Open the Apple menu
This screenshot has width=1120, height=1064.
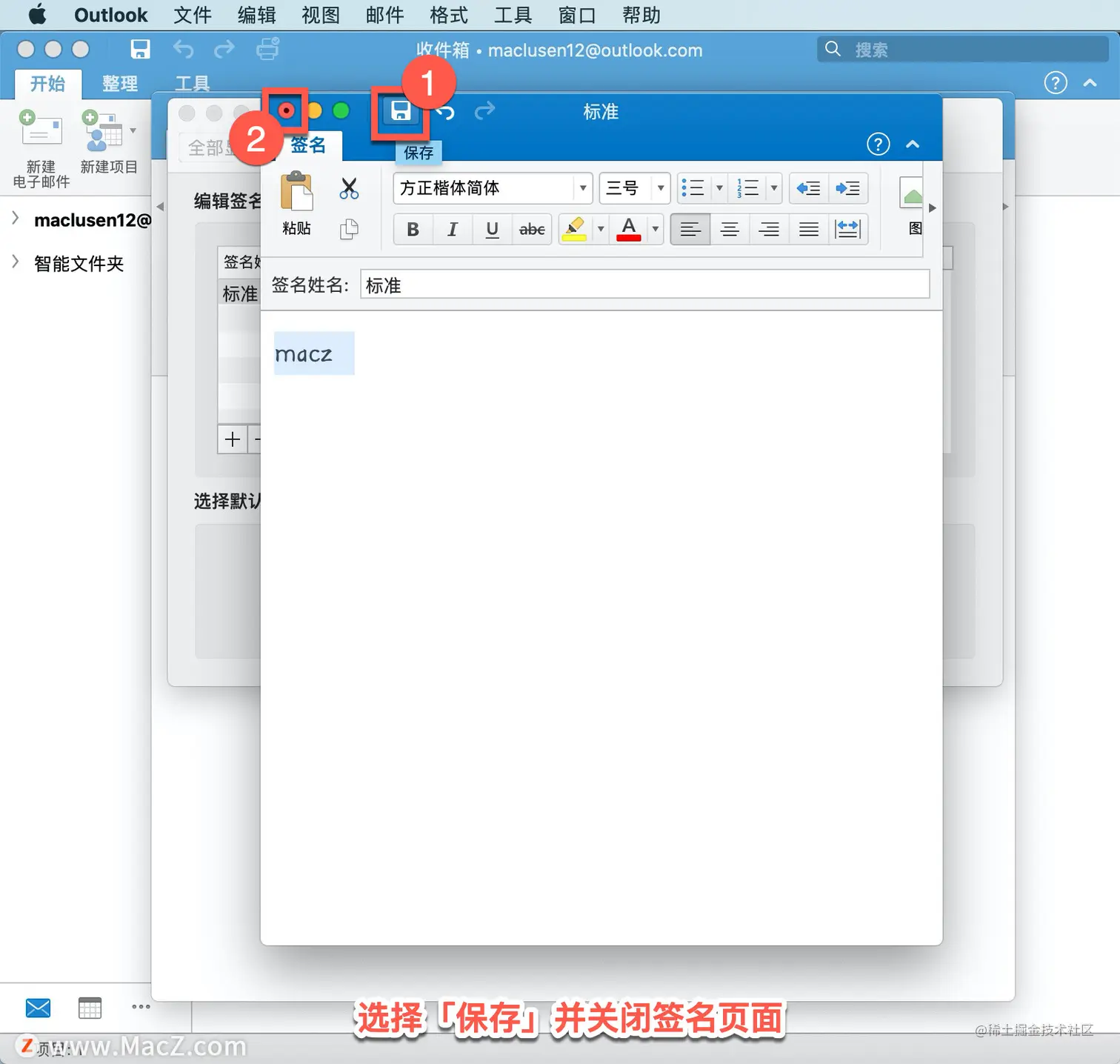[38, 14]
